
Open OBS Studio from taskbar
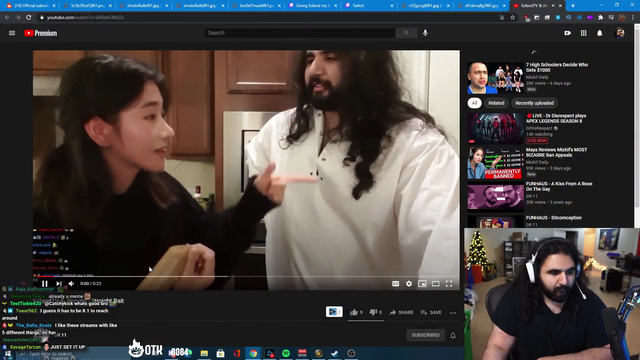pos(351,353)
